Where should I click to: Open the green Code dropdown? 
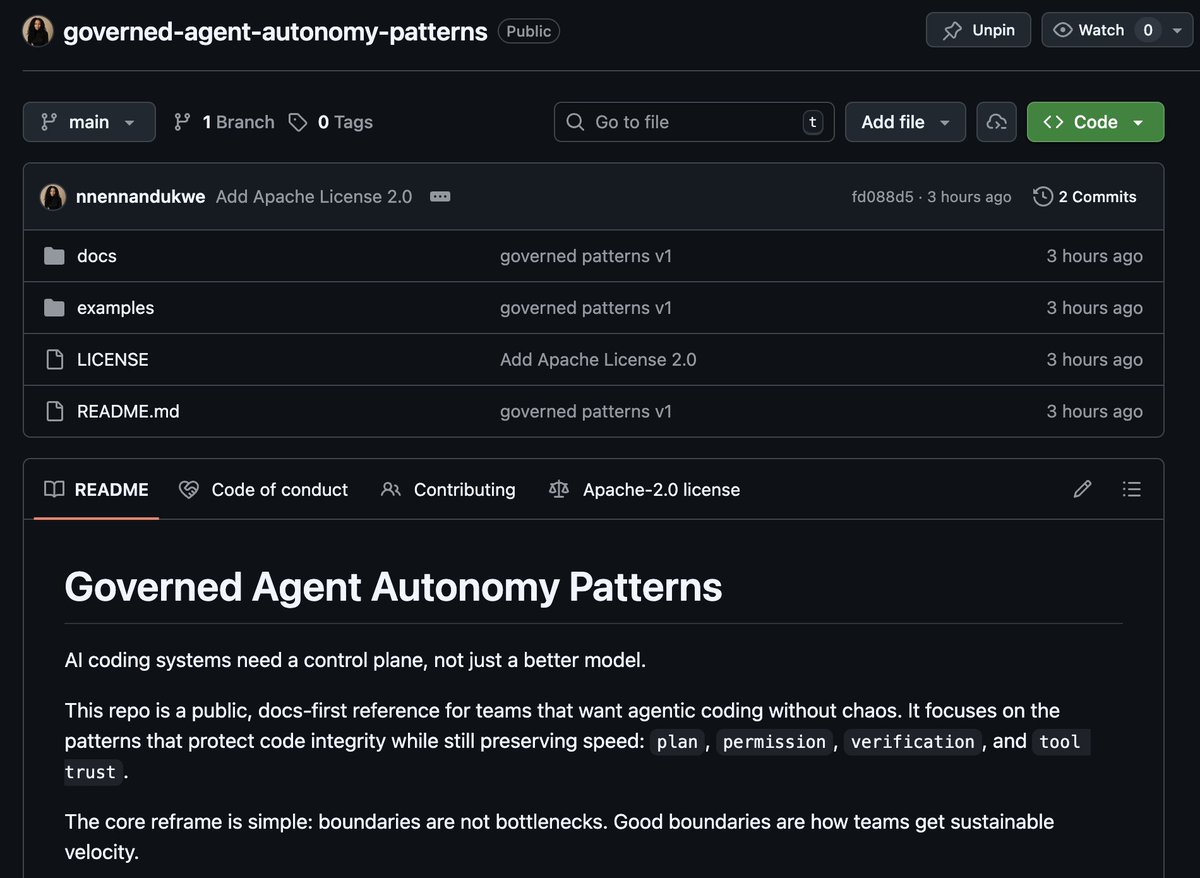[x=1095, y=122]
